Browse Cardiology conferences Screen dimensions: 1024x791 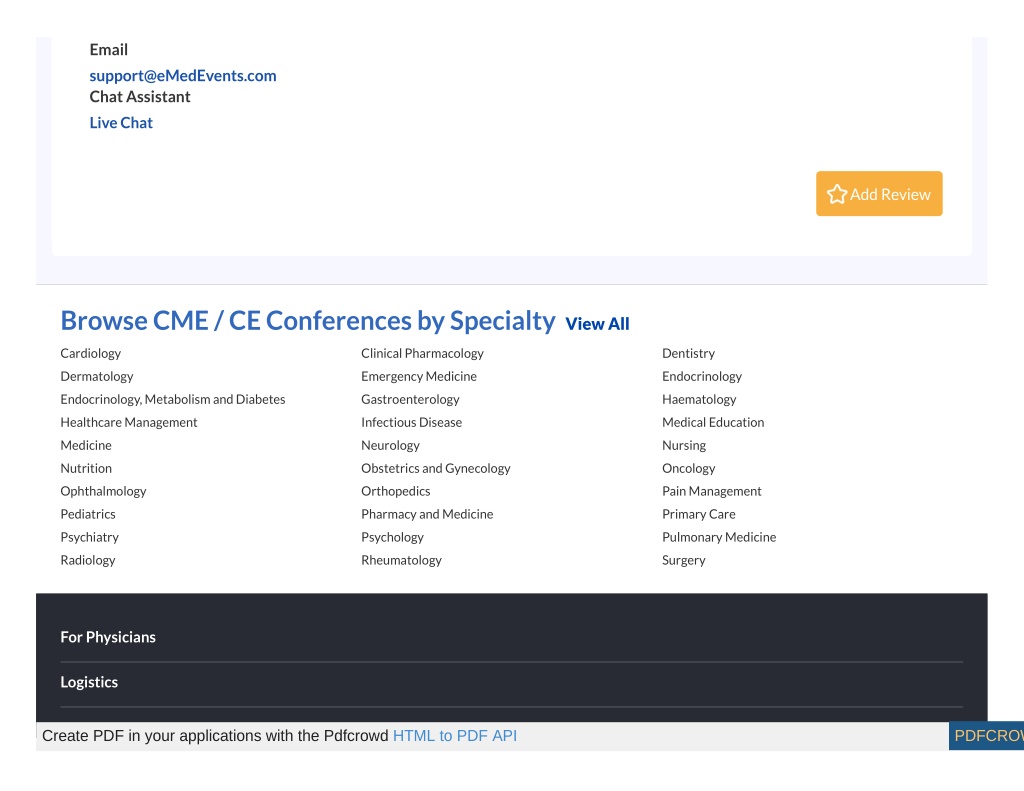pyautogui.click(x=91, y=353)
